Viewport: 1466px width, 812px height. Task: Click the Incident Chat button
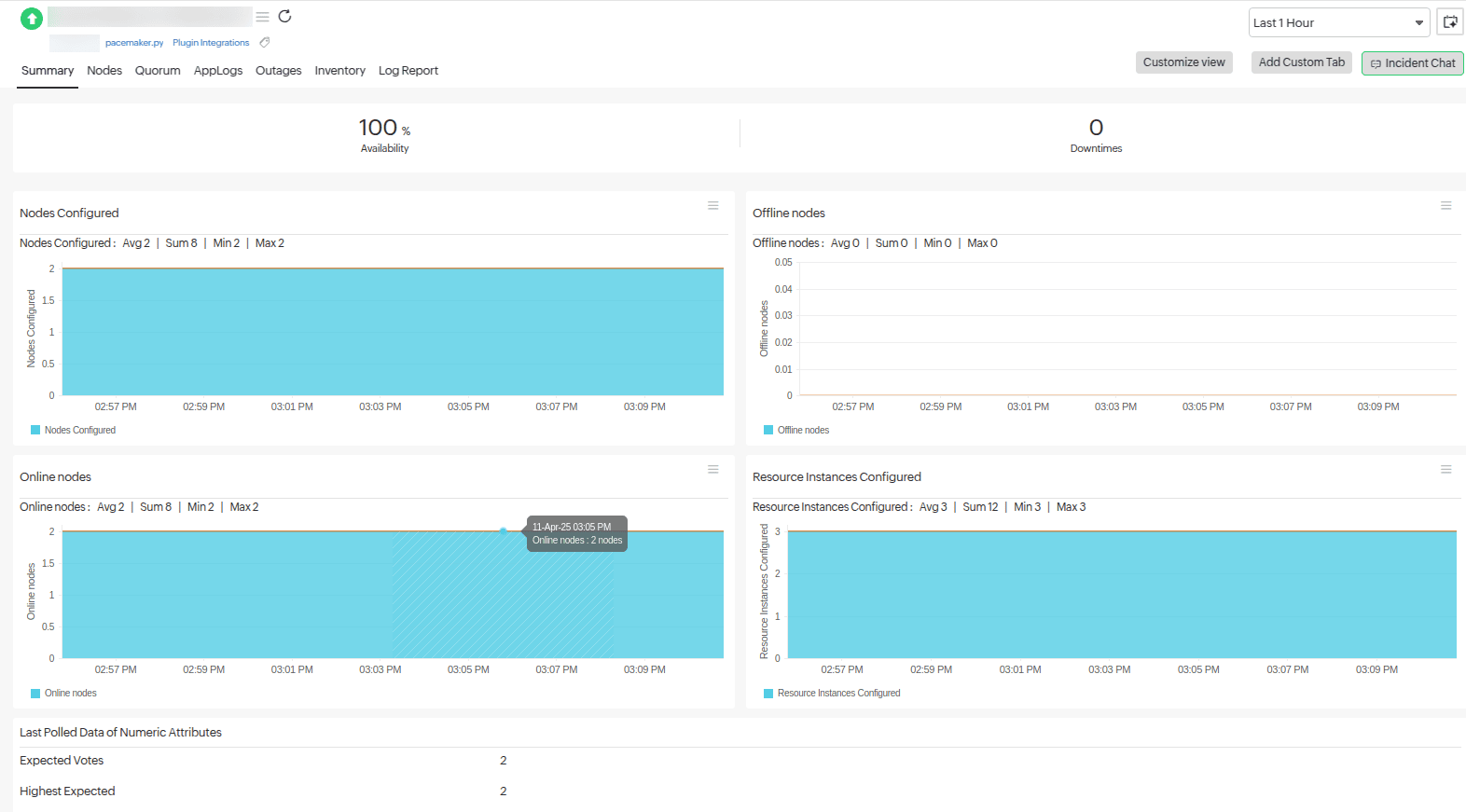pyautogui.click(x=1413, y=63)
